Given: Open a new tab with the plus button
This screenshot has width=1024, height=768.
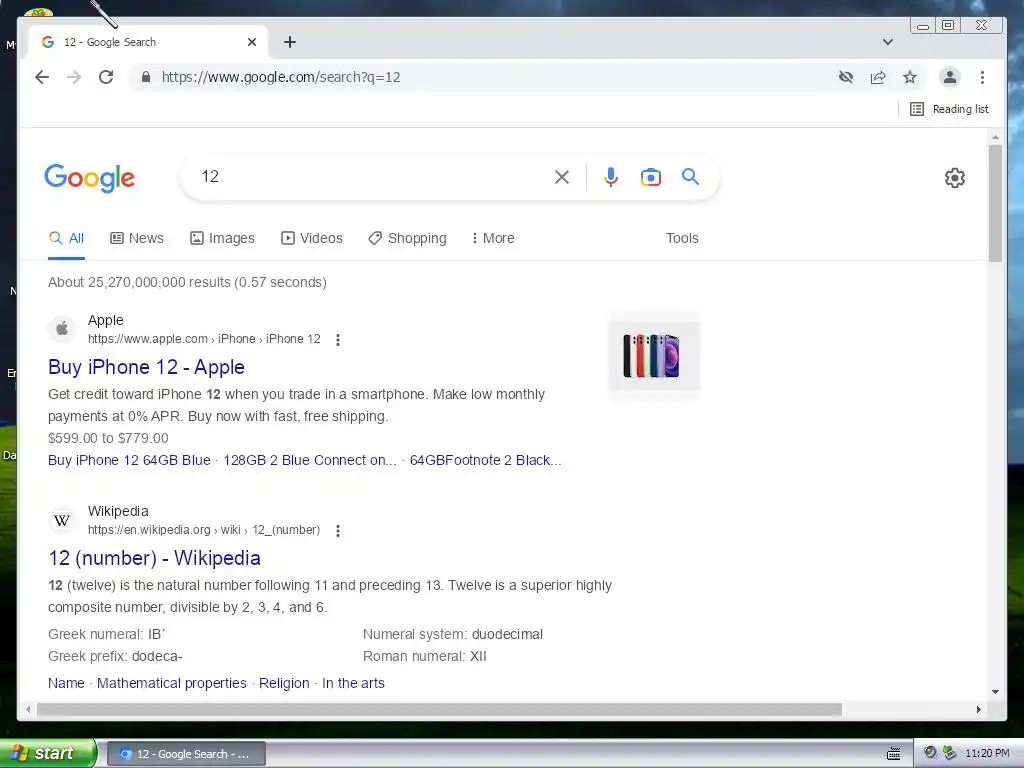Looking at the screenshot, I should (x=290, y=42).
